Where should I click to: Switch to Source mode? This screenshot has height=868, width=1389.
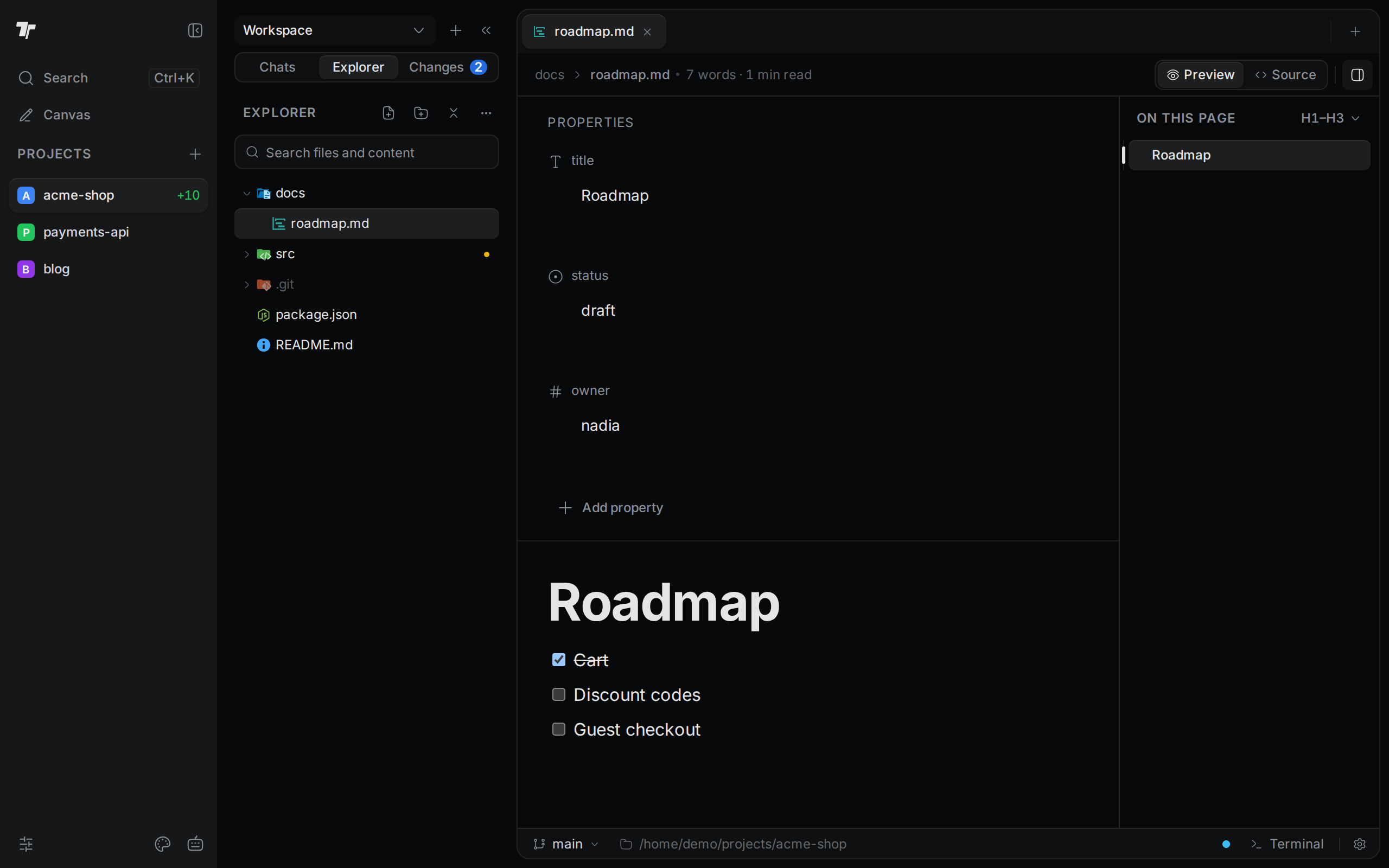point(1285,75)
